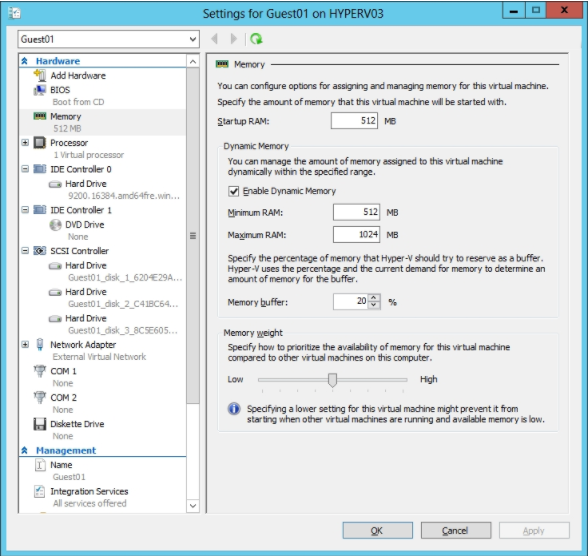Image resolution: width=588 pixels, height=556 pixels.
Task: Click the IDE Controller 0 icon
Action: 40,169
